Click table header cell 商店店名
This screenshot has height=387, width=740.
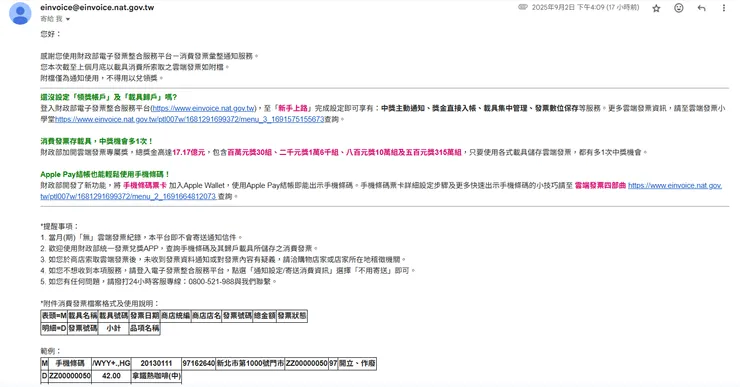pyautogui.click(x=206, y=316)
